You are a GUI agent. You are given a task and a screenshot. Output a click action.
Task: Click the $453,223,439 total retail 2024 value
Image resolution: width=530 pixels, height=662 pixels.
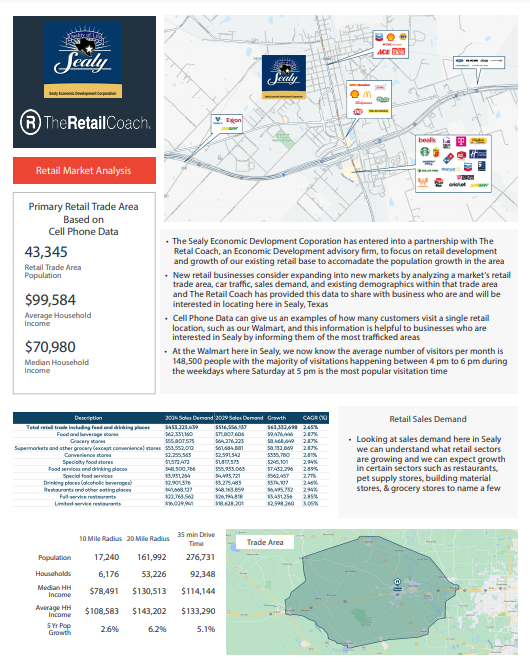182,427
